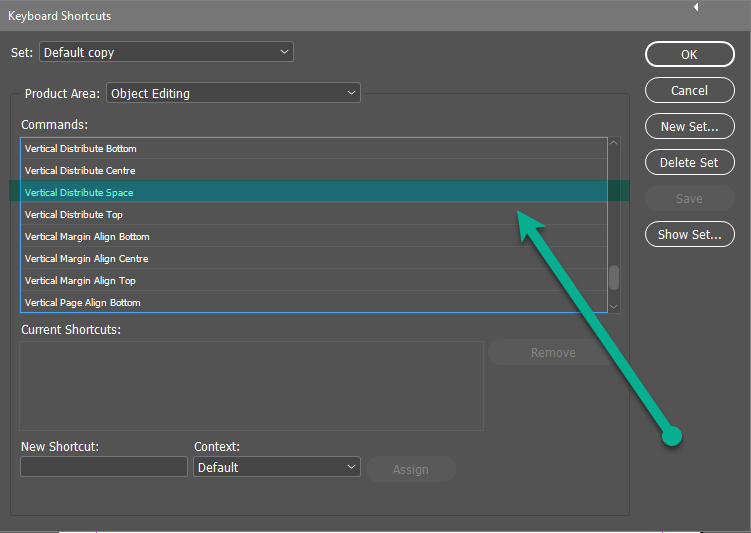Screen dimensions: 751x533
Task: Expand the Product Area dropdown
Action: point(233,93)
